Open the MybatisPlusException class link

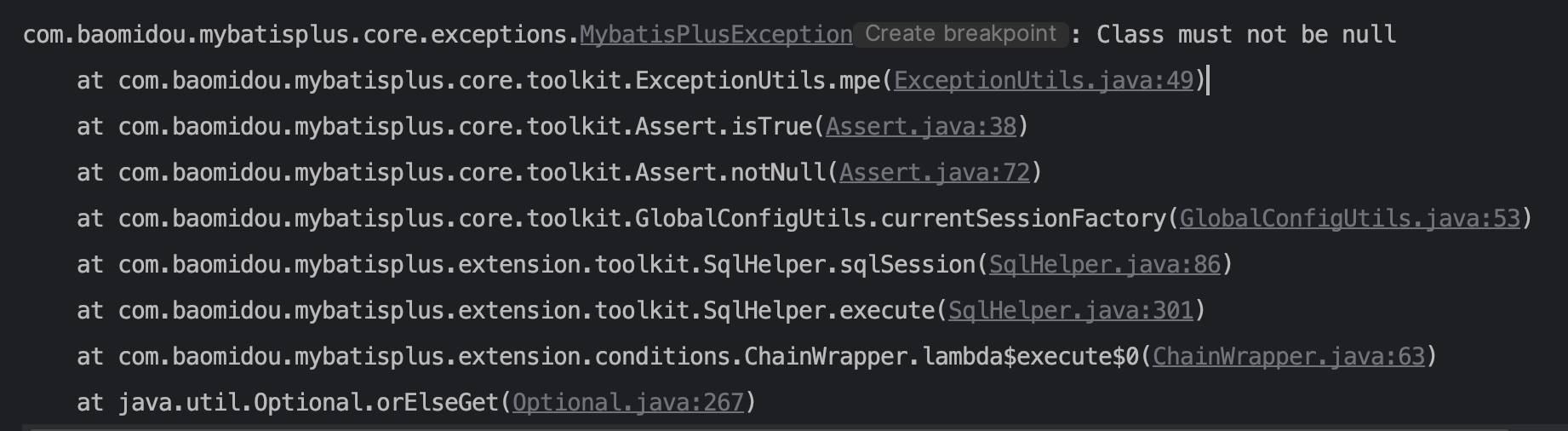point(716,35)
